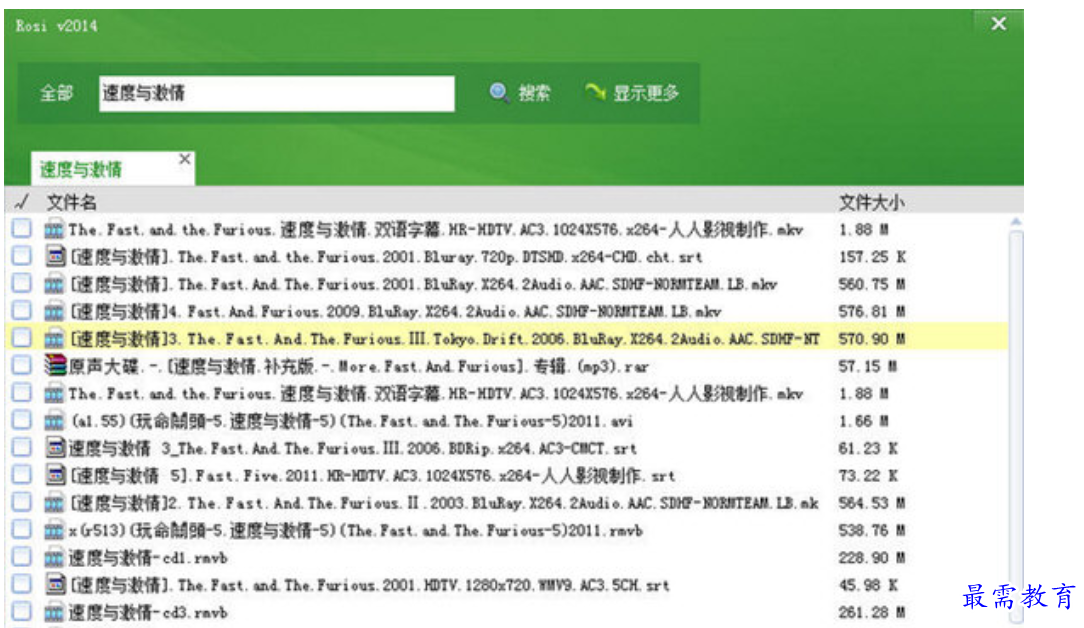Click the magnifier search icon

tap(499, 92)
